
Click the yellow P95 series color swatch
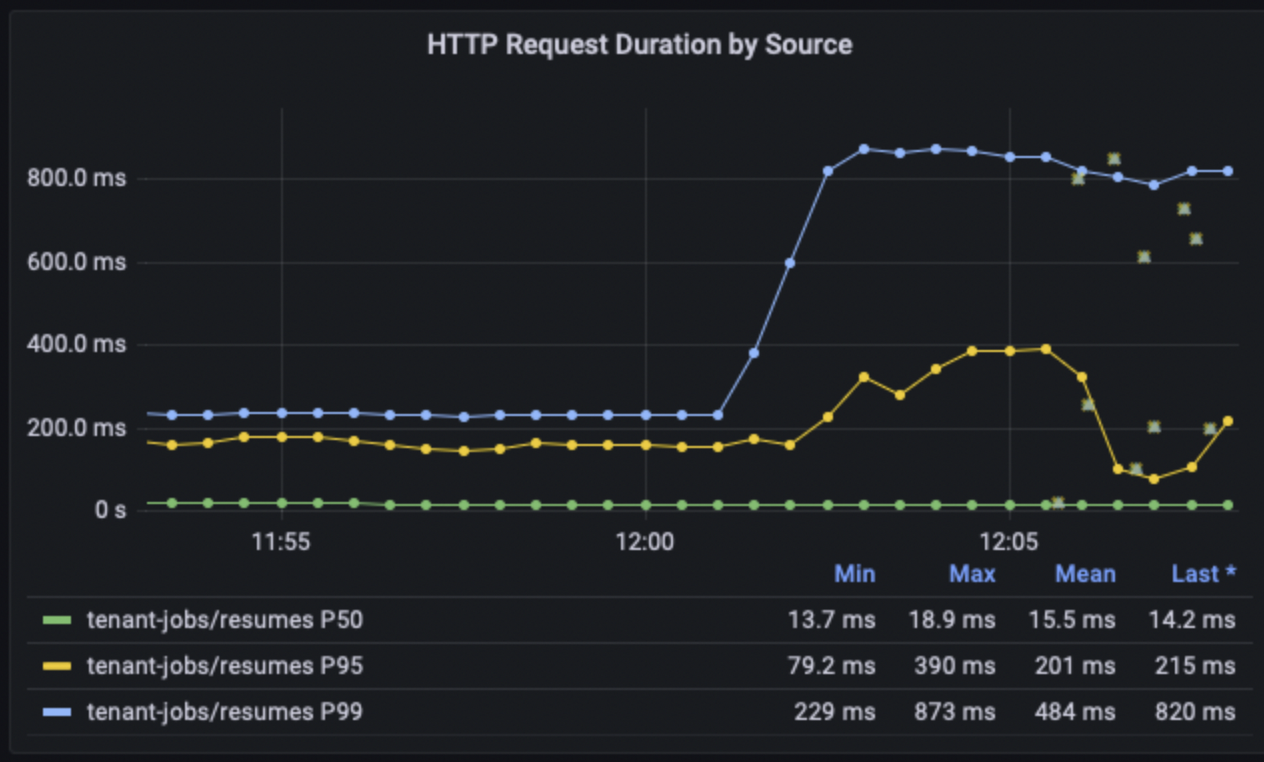(x=59, y=667)
